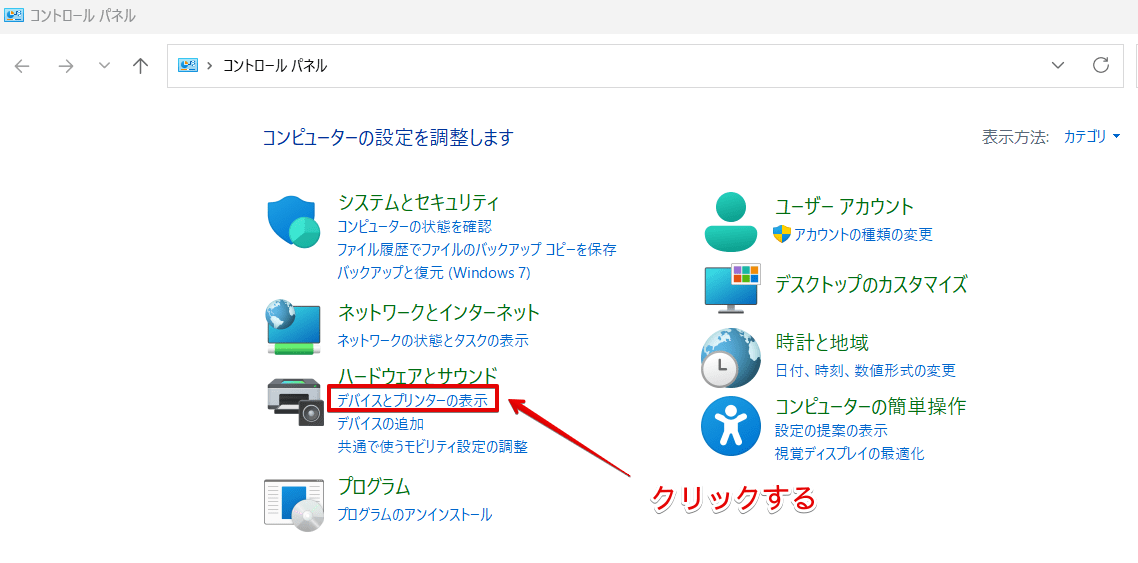Viewport: 1138px width, 563px height.
Task: Click デバイスの追加 link
Action: [380, 424]
